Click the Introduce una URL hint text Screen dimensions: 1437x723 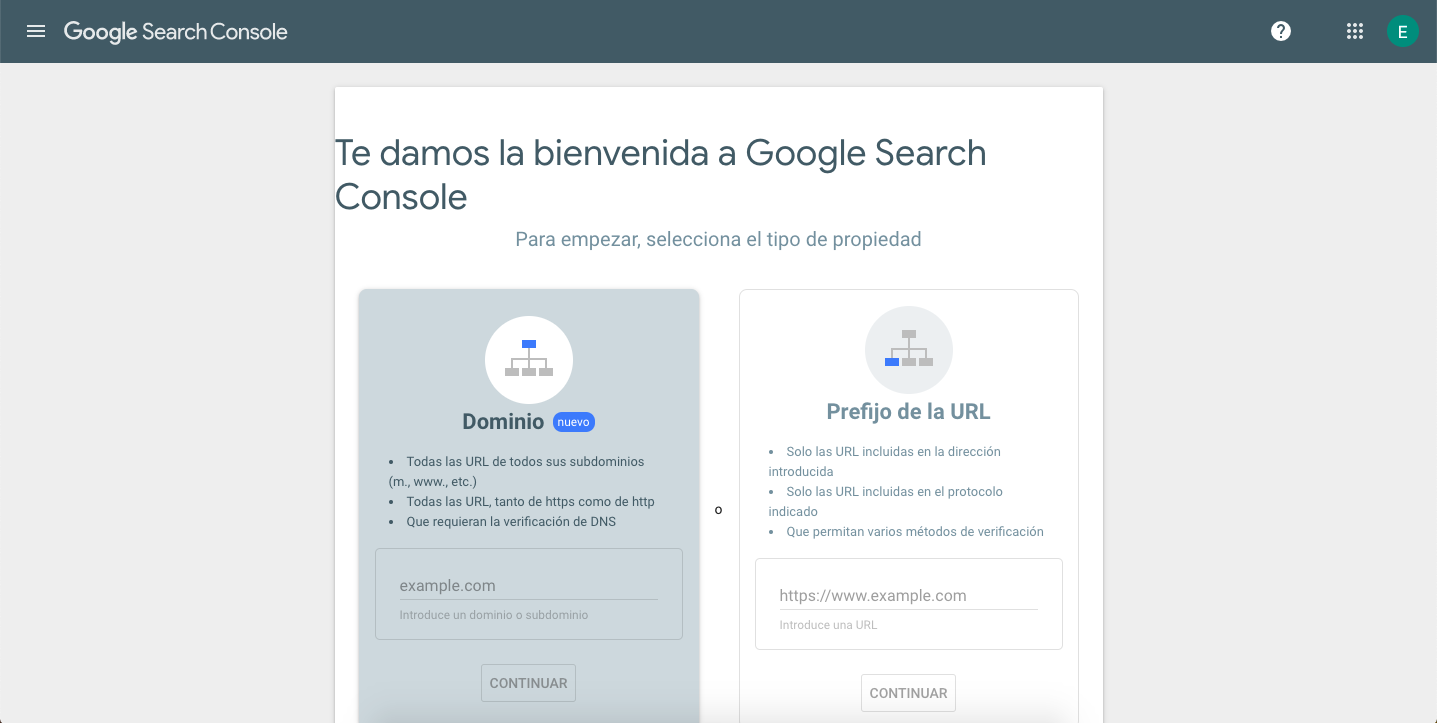[x=828, y=624]
